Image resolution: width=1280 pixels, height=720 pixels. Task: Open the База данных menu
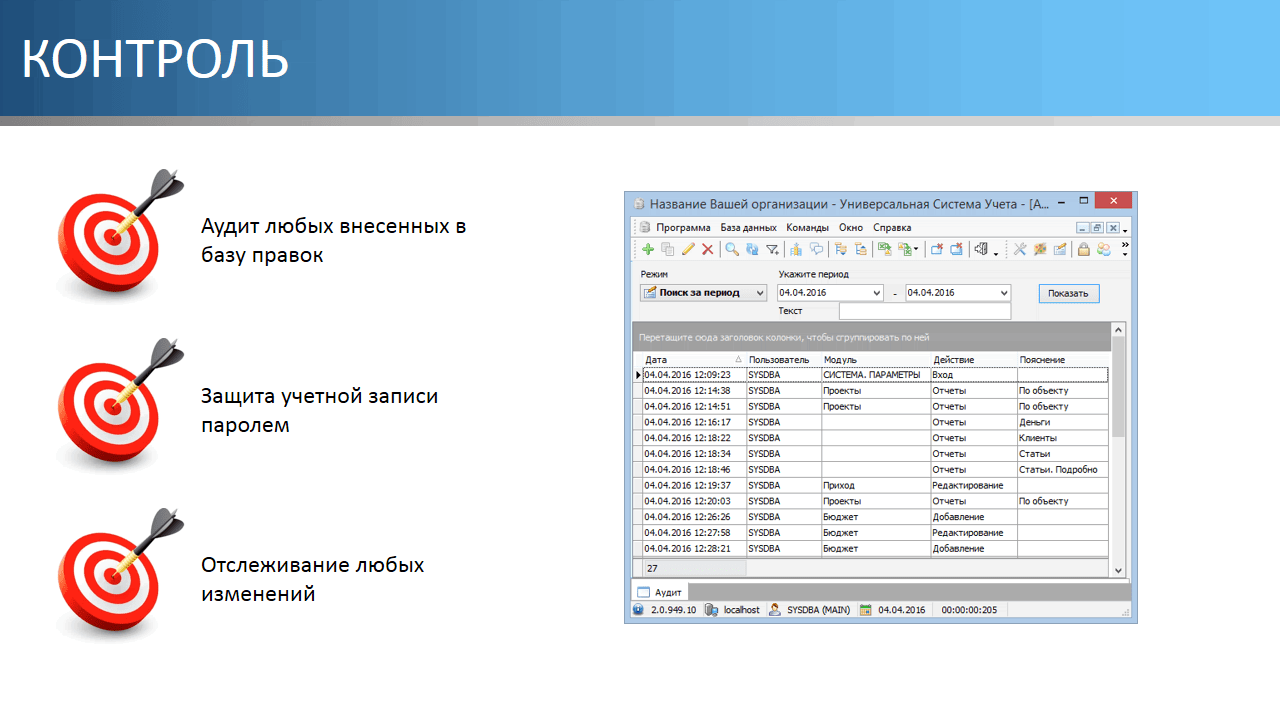(748, 227)
